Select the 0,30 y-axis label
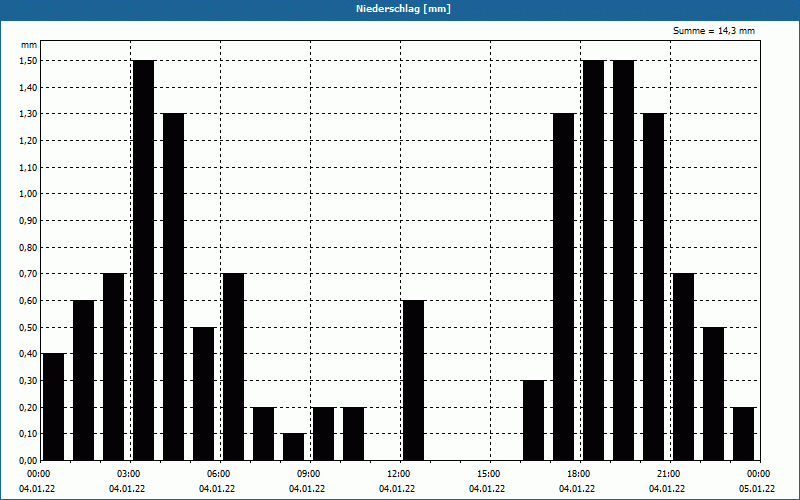This screenshot has height=500, width=800. click(26, 381)
